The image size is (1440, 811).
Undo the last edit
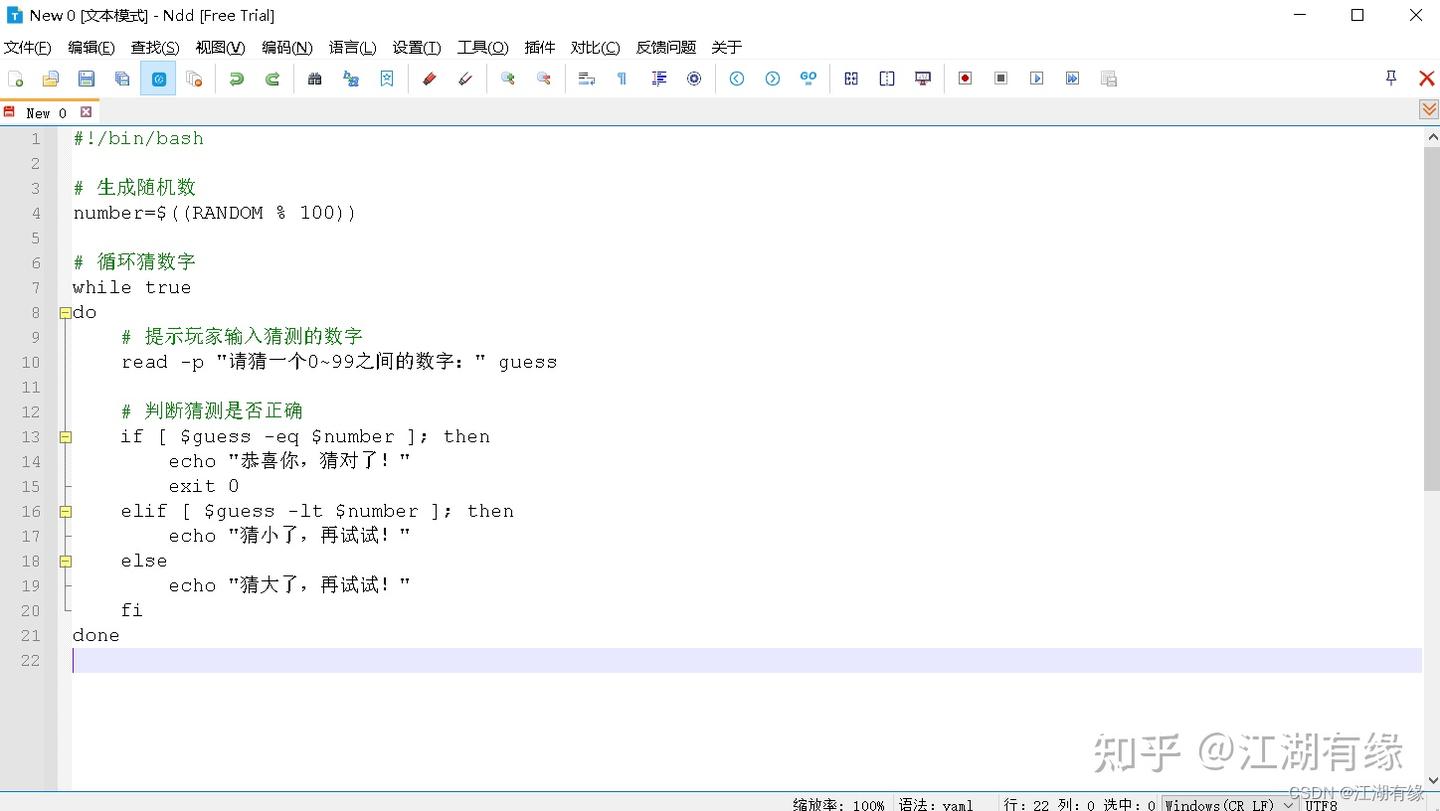[236, 78]
